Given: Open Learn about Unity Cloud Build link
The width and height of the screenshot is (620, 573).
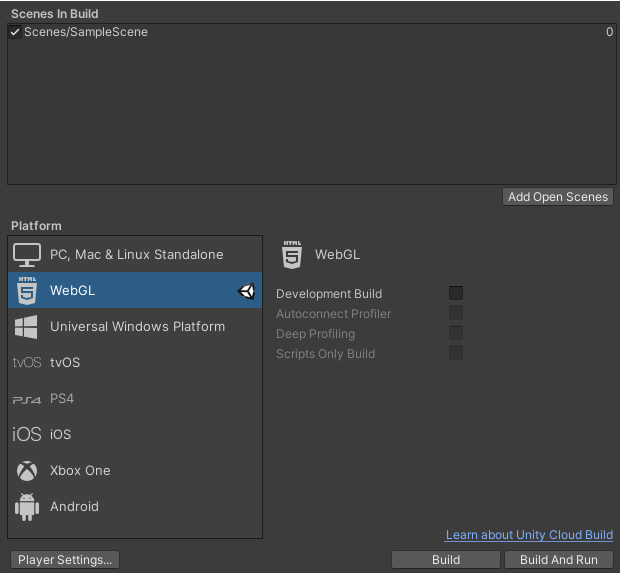Looking at the screenshot, I should pos(529,535).
